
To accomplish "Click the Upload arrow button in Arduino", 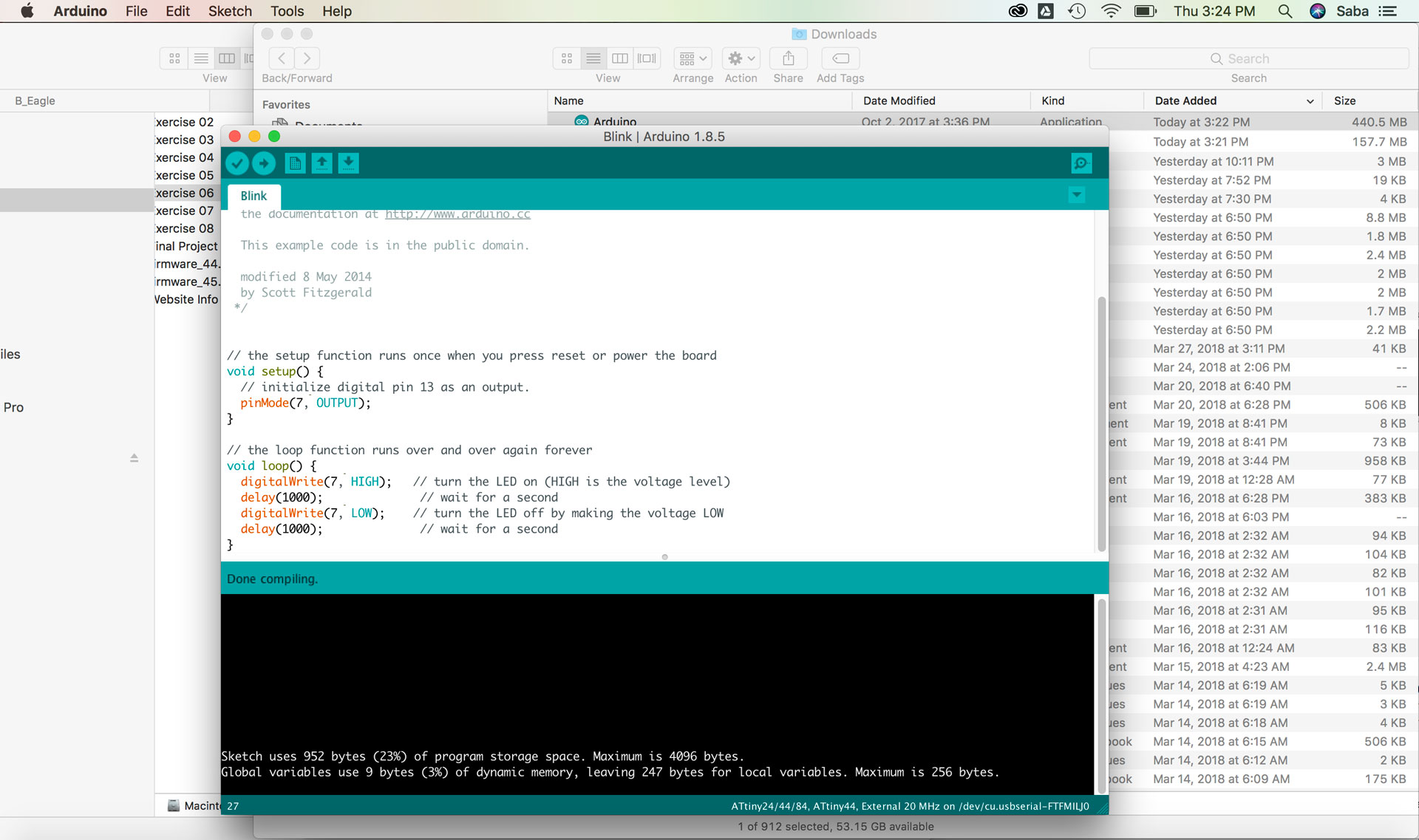I will pyautogui.click(x=264, y=163).
